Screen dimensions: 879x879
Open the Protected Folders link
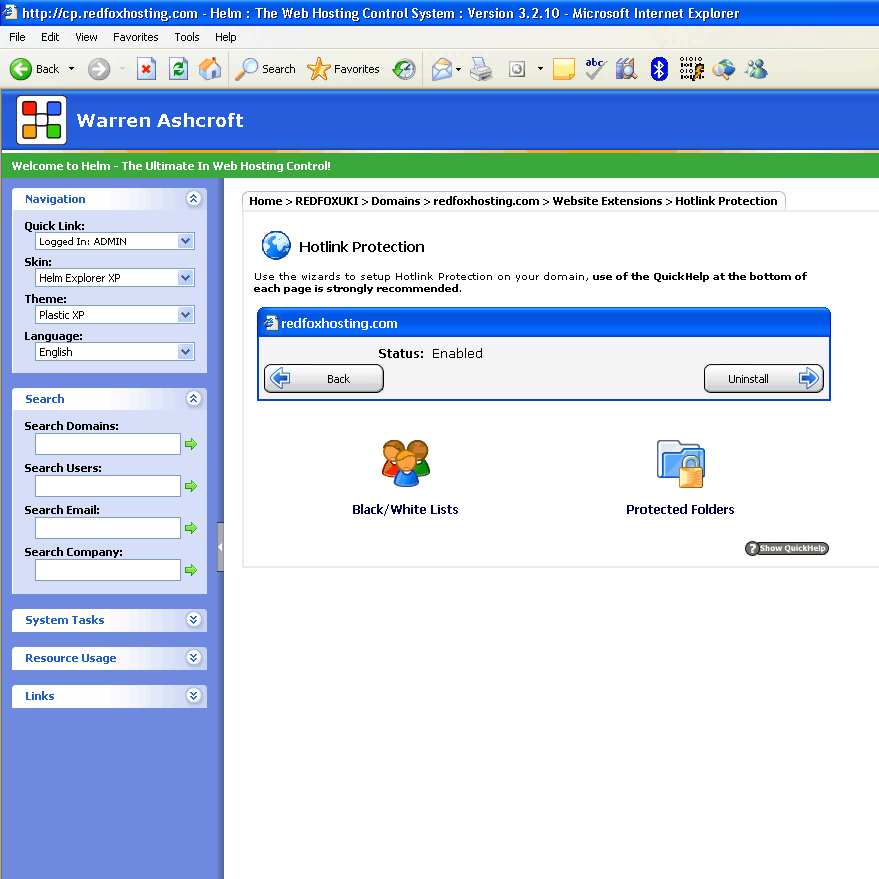click(x=680, y=510)
